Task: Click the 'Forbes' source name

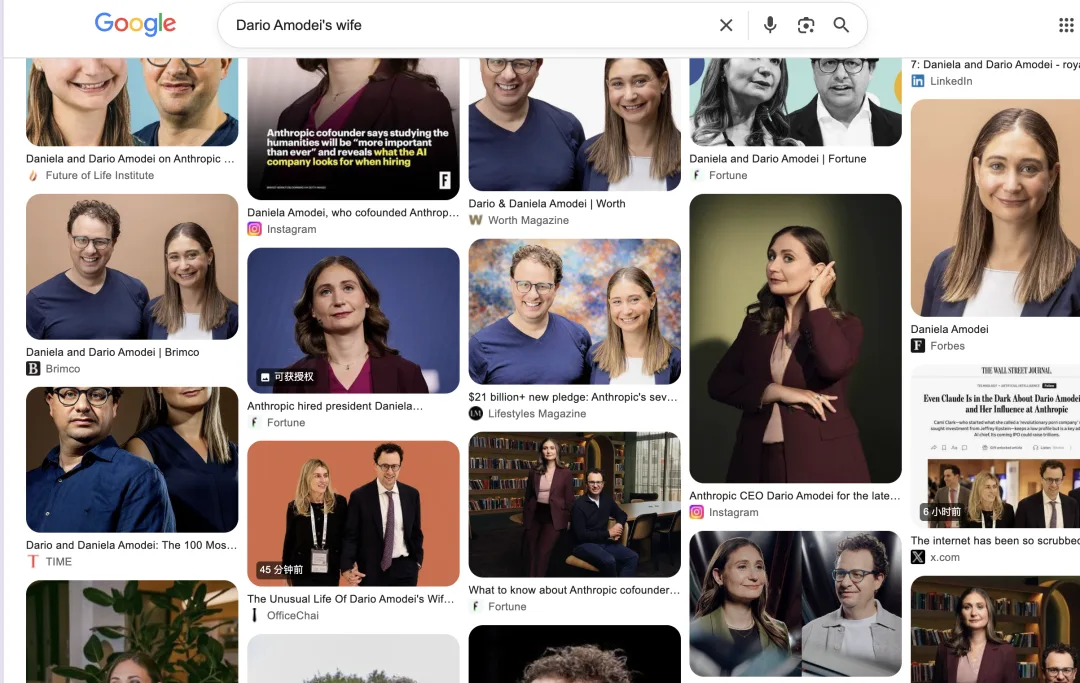Action: 947,346
